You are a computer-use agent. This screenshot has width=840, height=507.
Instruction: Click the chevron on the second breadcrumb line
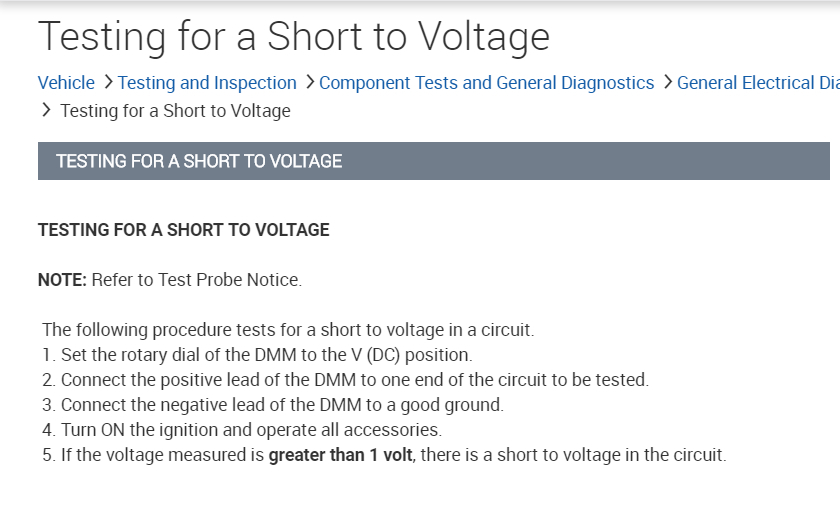point(47,110)
